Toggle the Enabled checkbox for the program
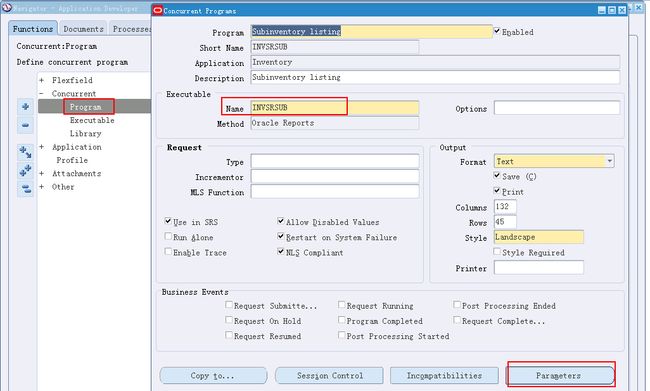Screen dimensions: 650x391 497,31
